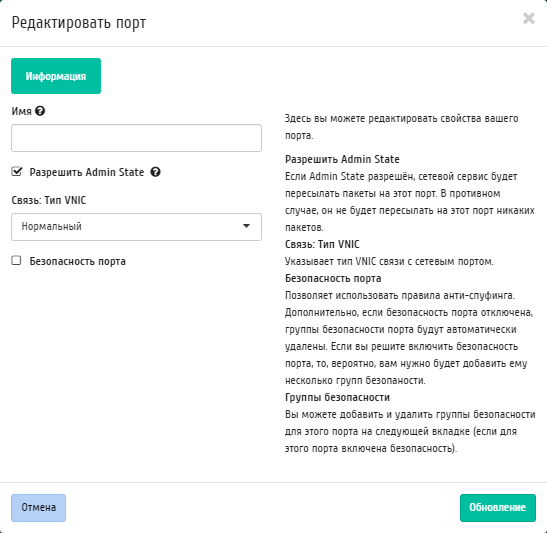Click the Группы безопасности heading in help text

337,397
